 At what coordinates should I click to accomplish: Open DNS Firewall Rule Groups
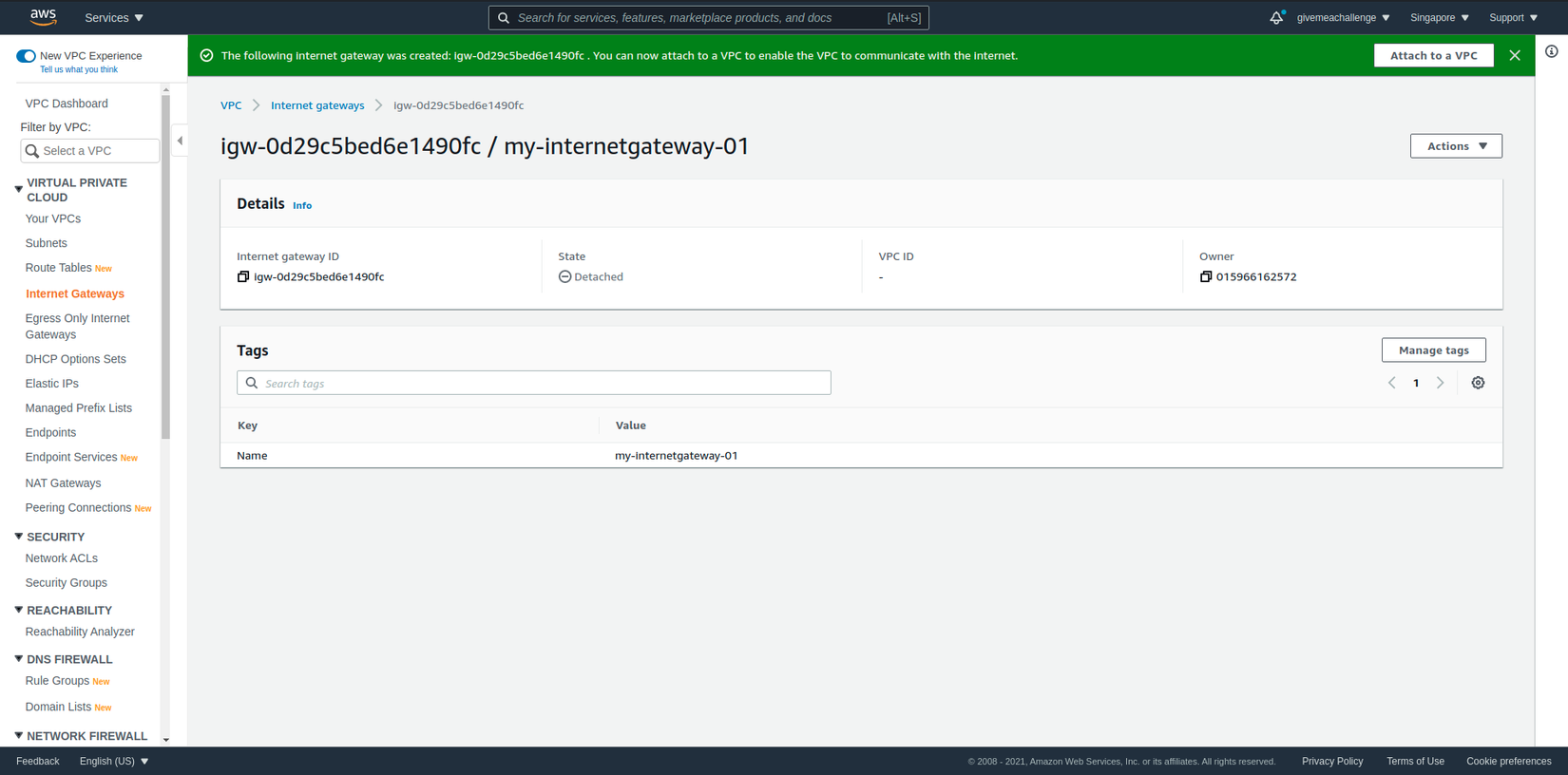pos(57,681)
